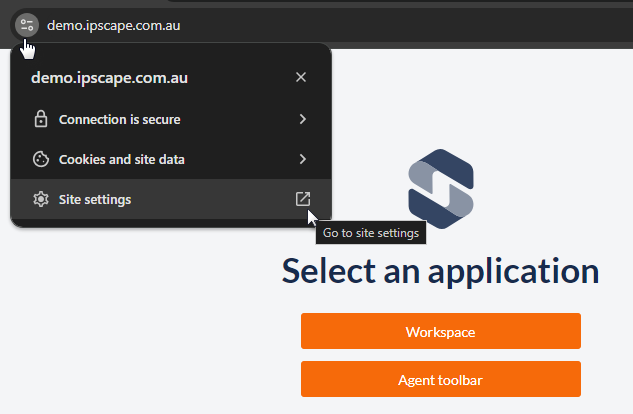
Task: Click the ipSCAPE logo on the page
Action: (x=440, y=187)
